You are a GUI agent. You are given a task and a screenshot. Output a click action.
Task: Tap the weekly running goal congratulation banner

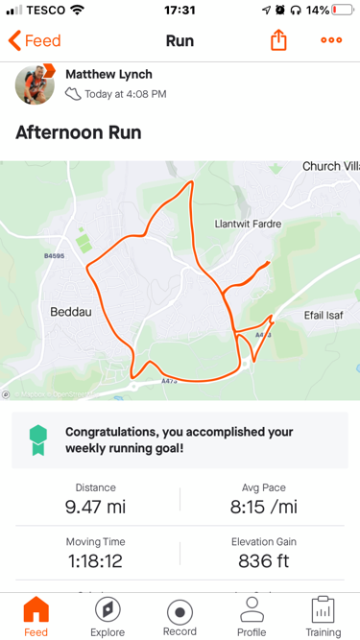[x=180, y=440]
